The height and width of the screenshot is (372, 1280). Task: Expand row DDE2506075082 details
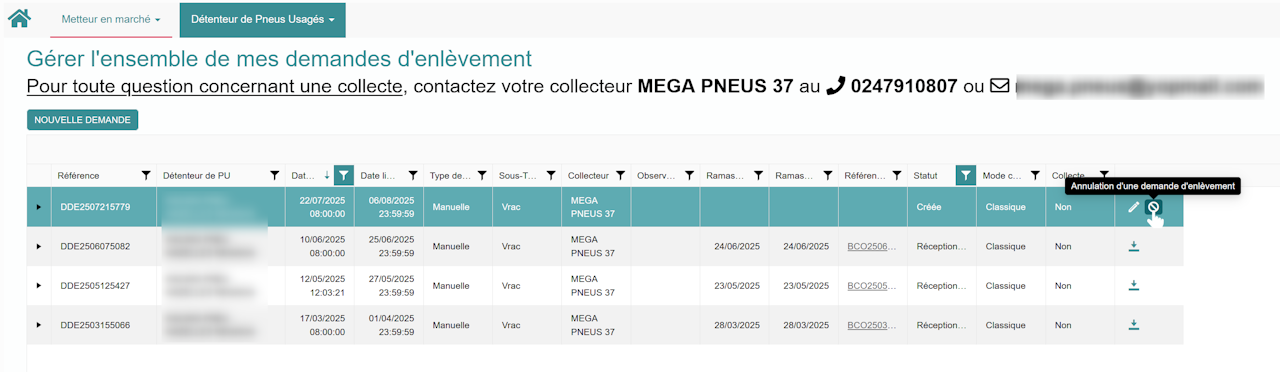pos(39,246)
